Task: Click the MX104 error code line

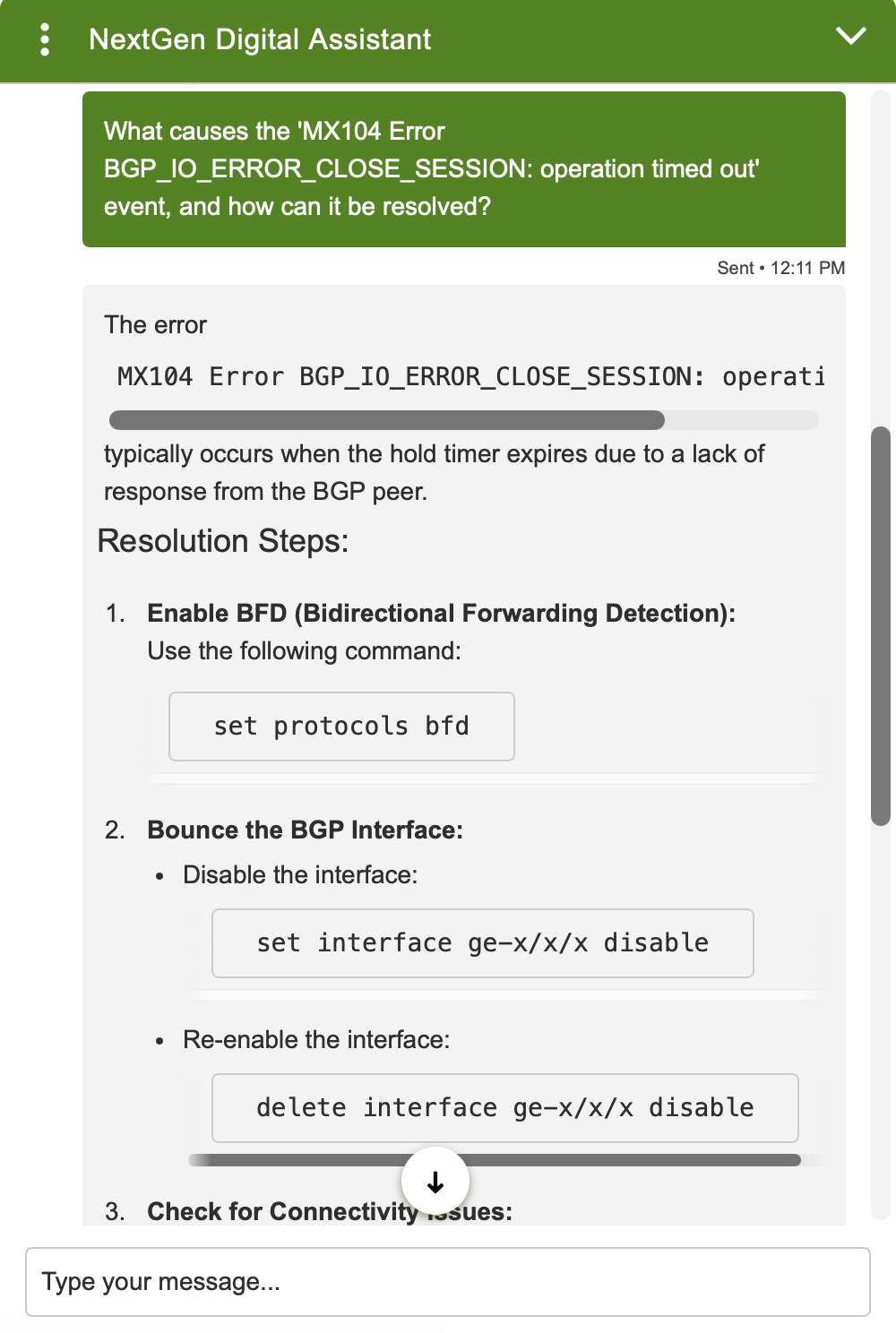Action: pos(471,376)
